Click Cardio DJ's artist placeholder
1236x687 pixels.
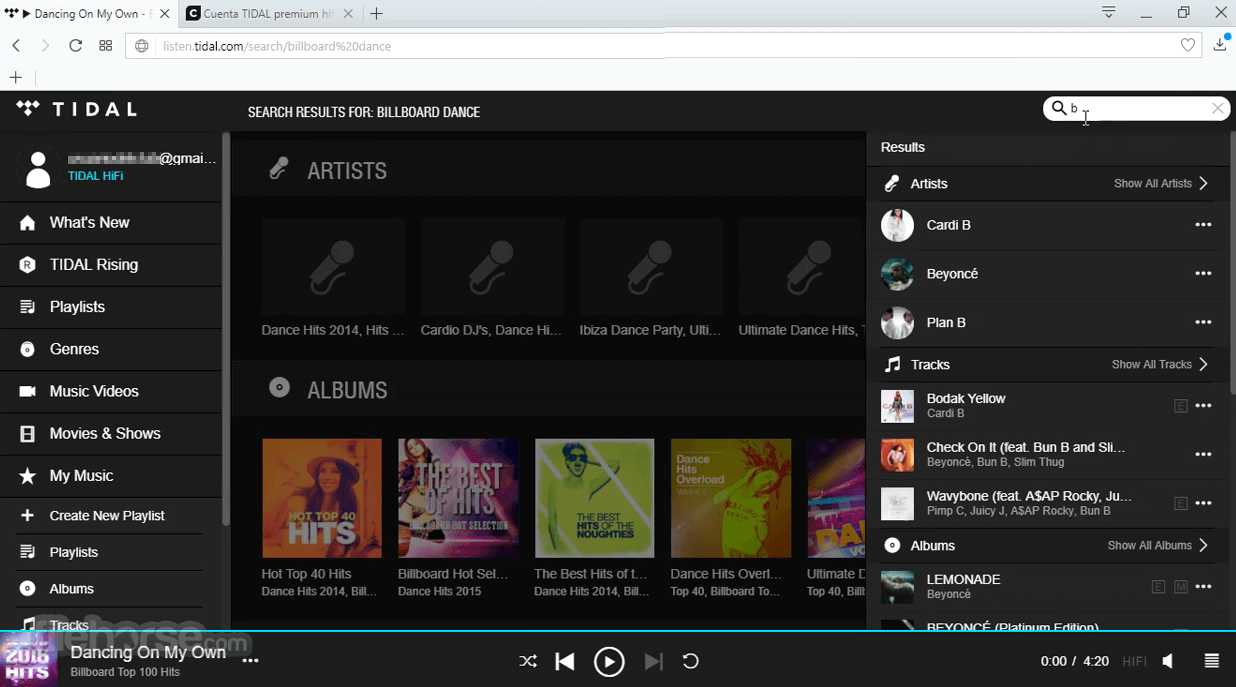[x=492, y=266]
